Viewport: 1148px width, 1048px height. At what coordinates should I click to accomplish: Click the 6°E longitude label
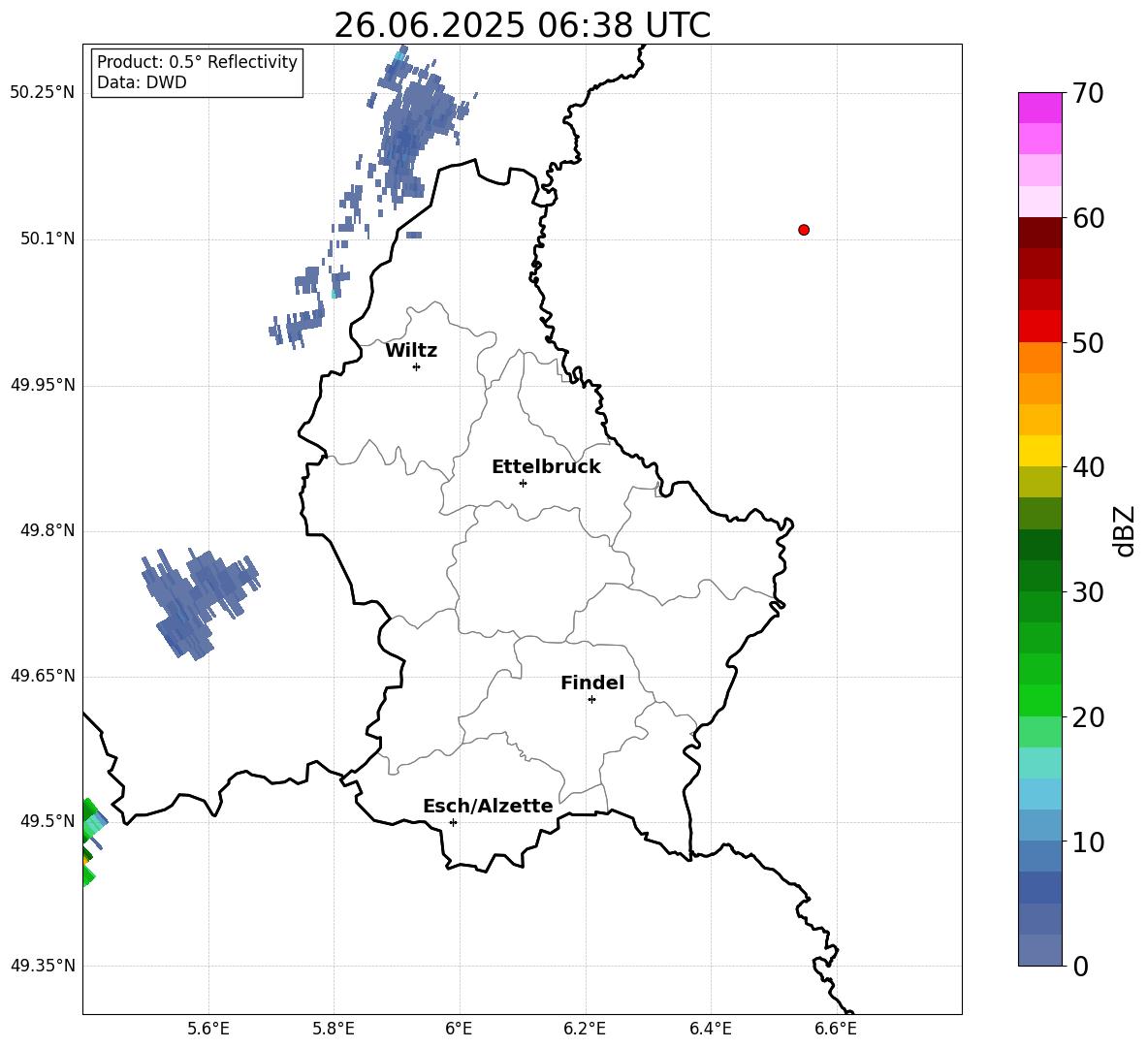click(459, 1029)
